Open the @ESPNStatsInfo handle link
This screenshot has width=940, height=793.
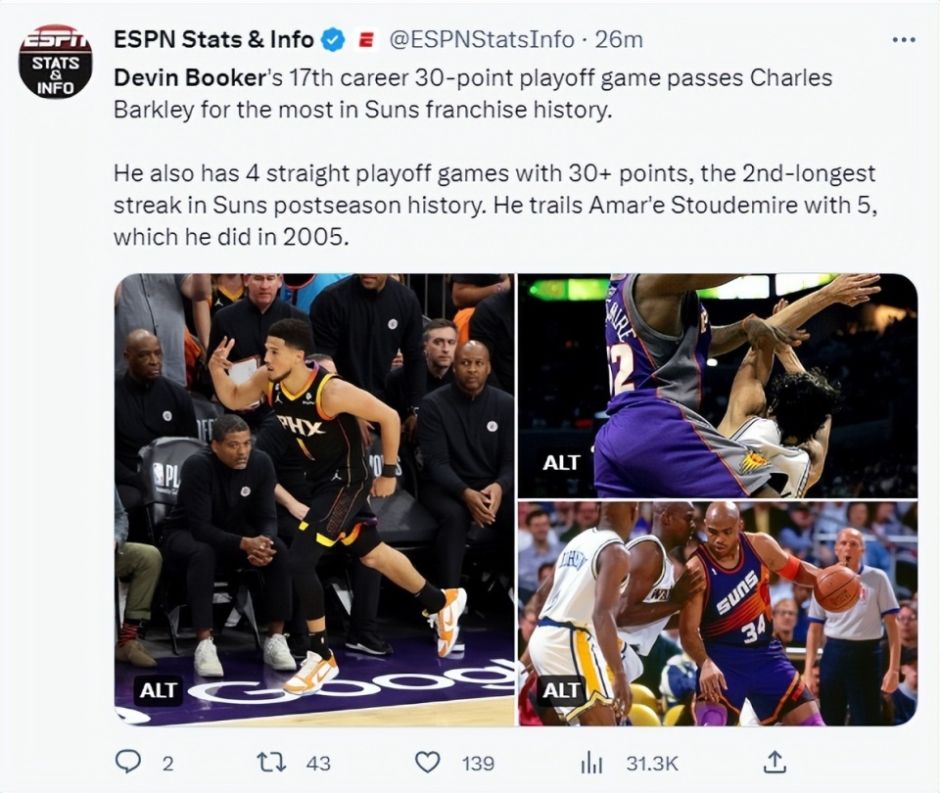(x=481, y=40)
